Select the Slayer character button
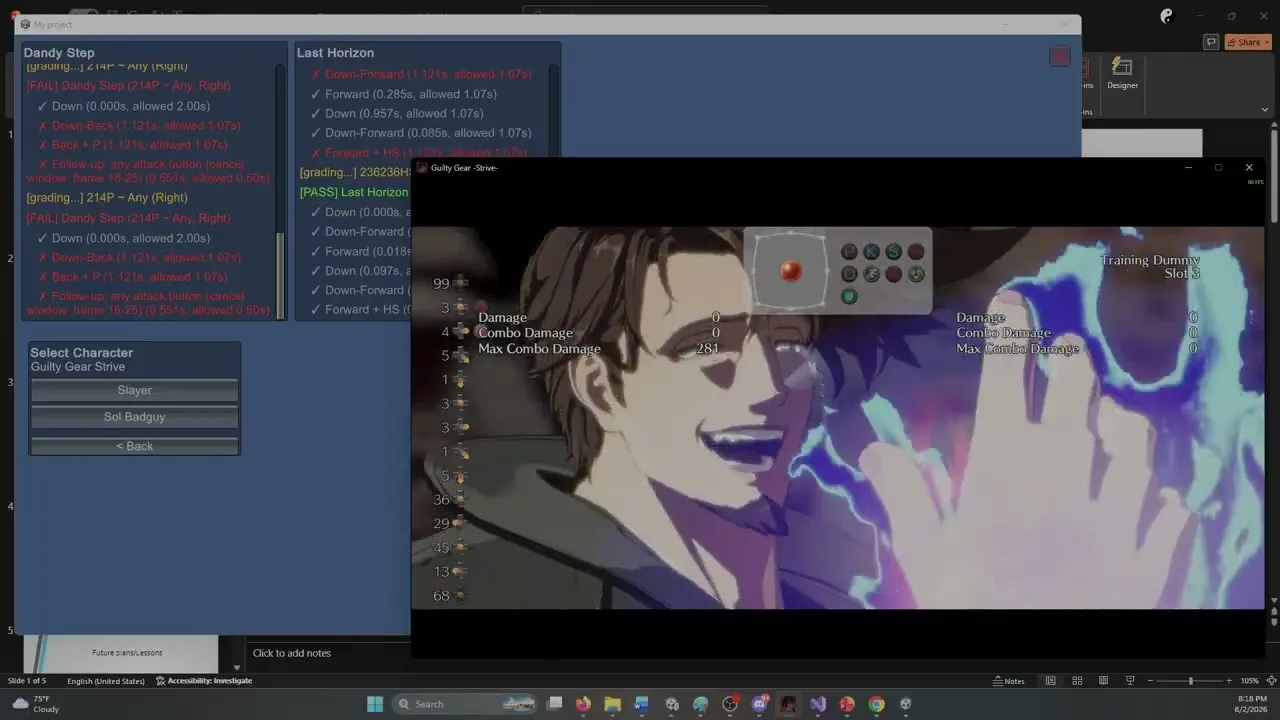 click(134, 390)
